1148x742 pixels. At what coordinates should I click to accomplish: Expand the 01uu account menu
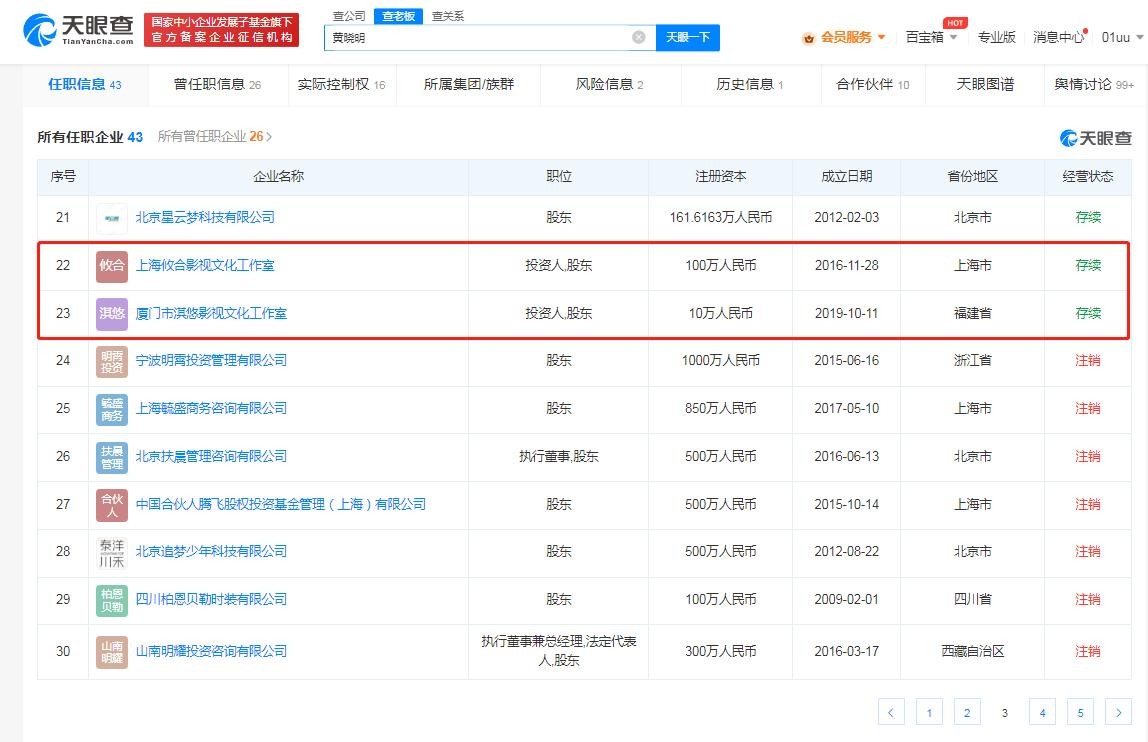point(1120,37)
